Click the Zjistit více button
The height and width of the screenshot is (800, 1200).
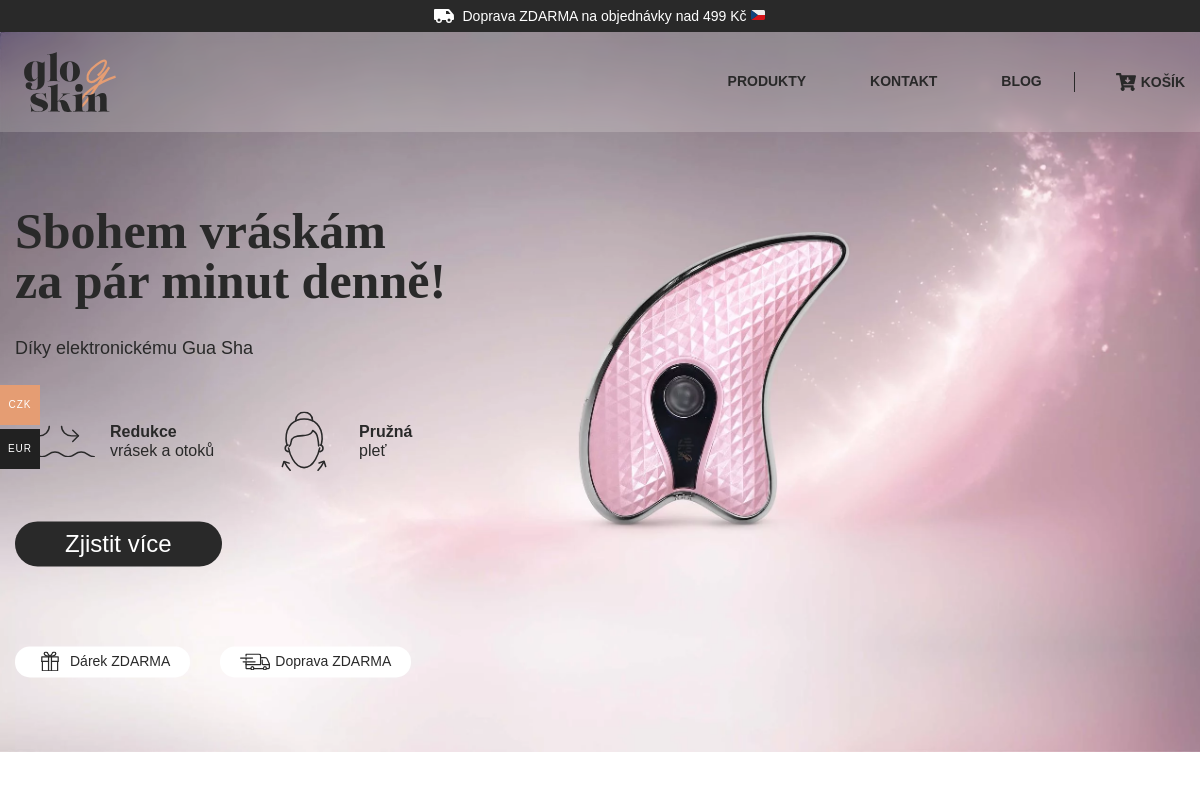(118, 544)
